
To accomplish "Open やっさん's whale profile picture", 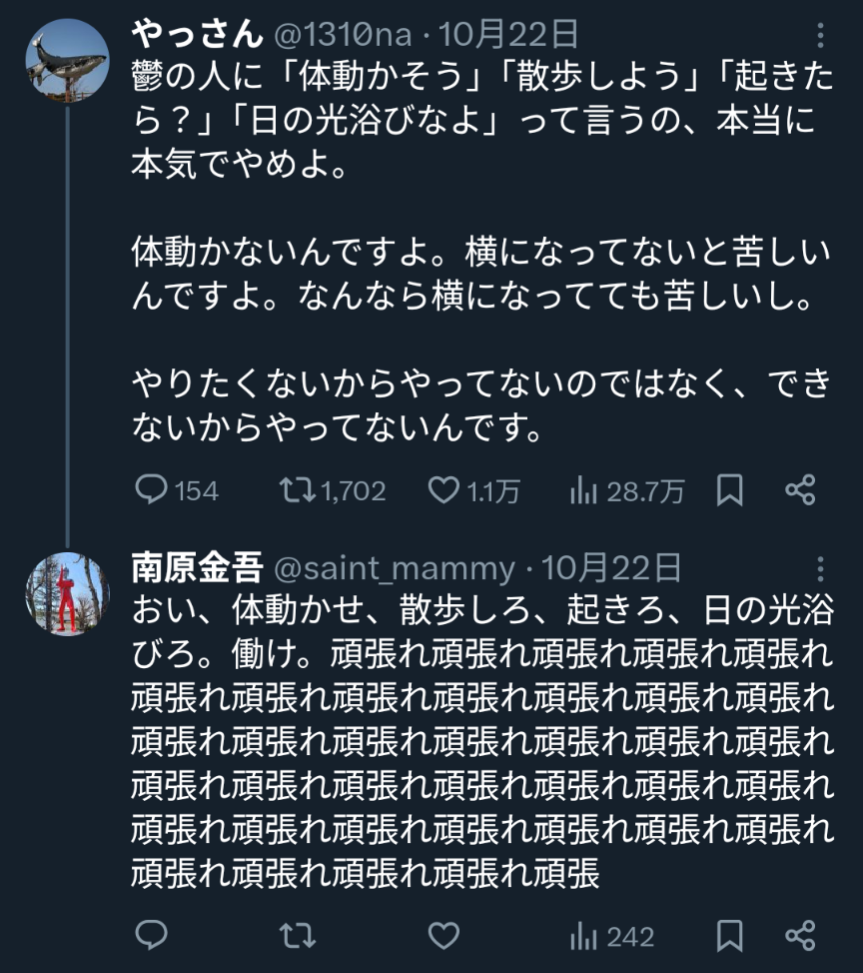I will coord(66,59).
